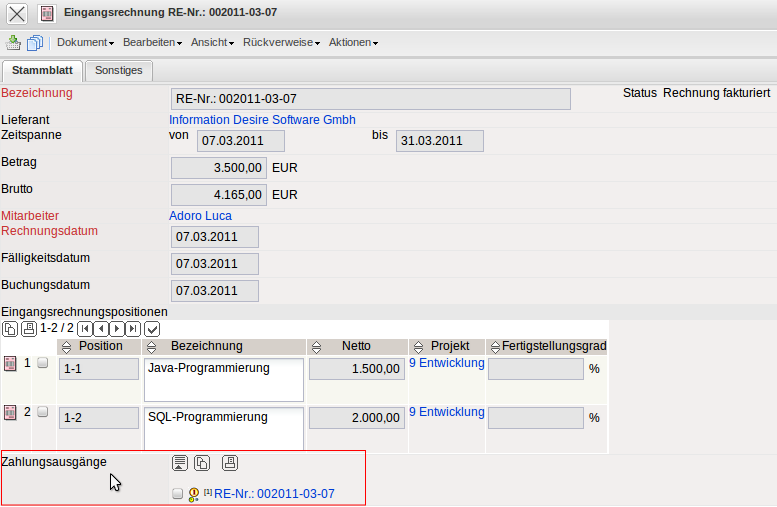Switch to the Sonstiges tab

click(118, 70)
